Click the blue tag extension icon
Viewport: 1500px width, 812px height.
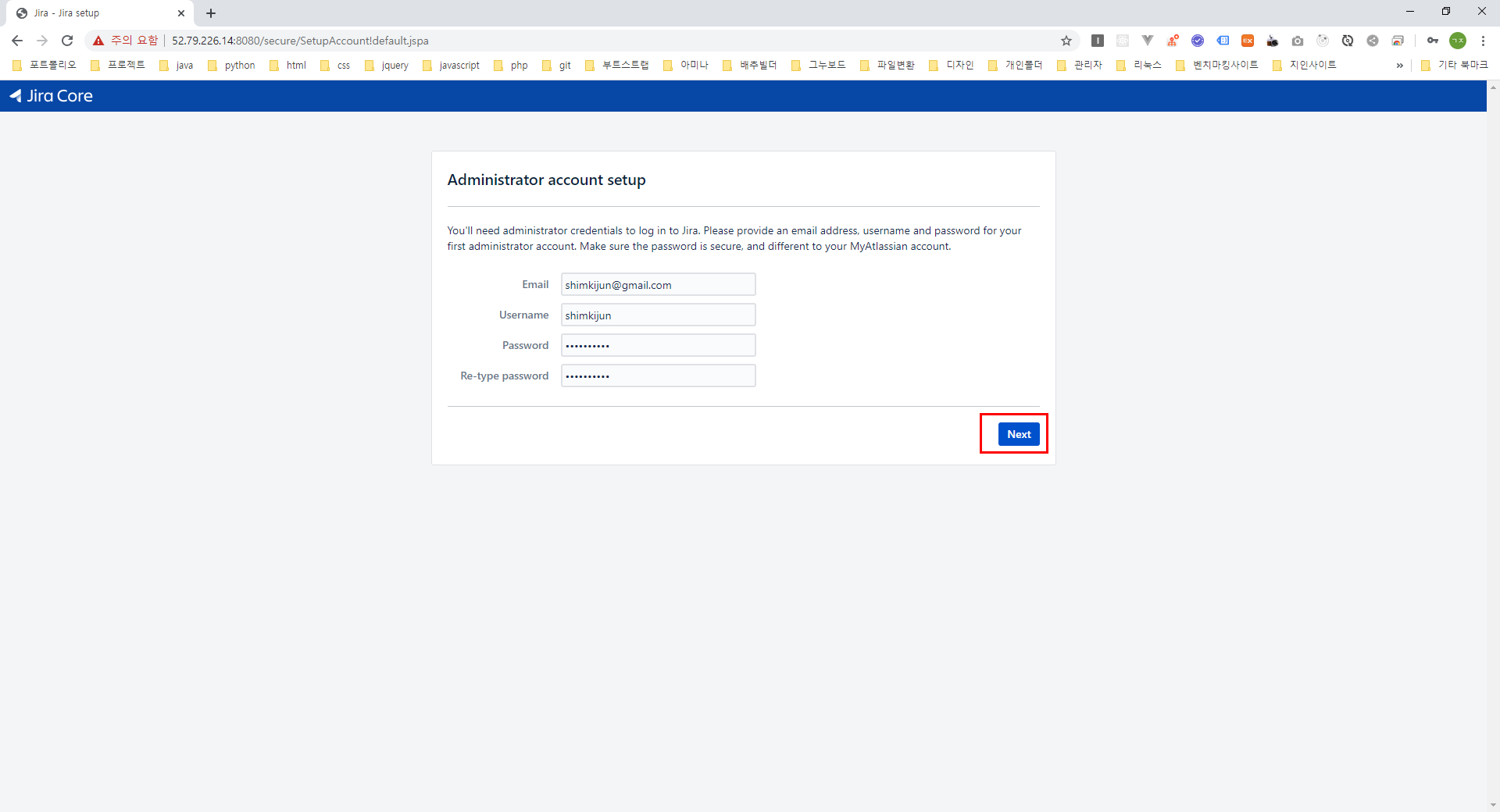1223,41
